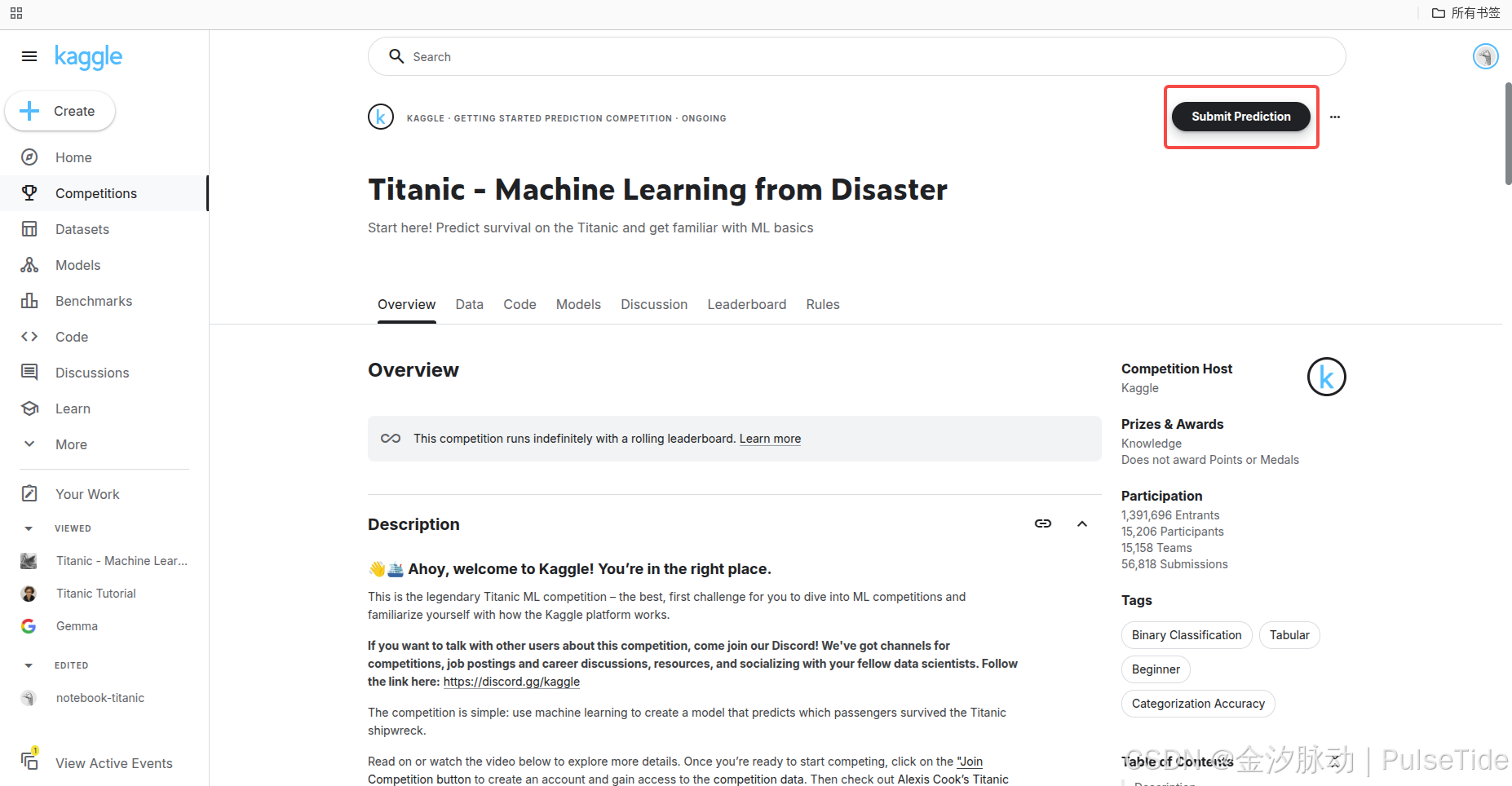Collapse the Description section
Viewport: 1512px width, 786px height.
click(x=1082, y=523)
